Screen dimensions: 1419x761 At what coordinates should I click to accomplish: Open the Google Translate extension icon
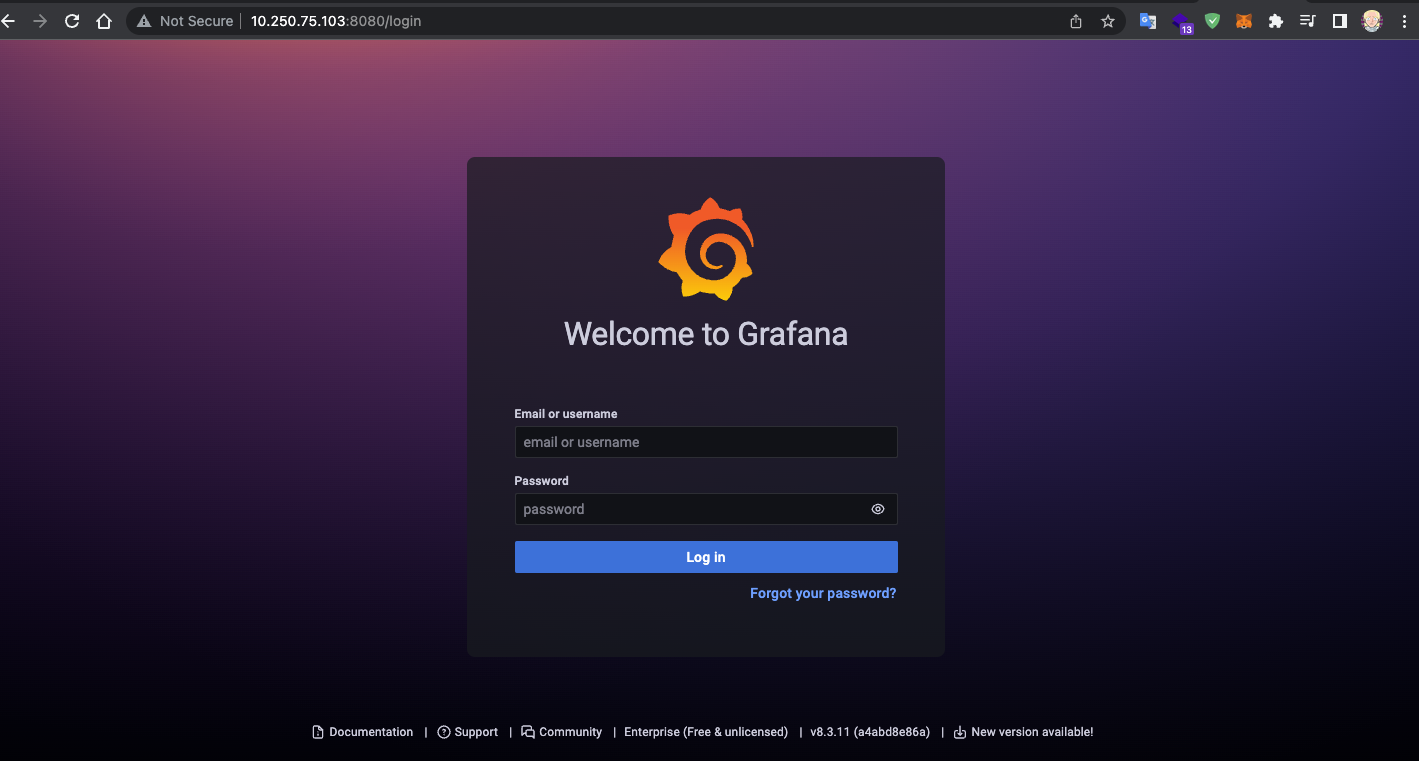click(1148, 21)
